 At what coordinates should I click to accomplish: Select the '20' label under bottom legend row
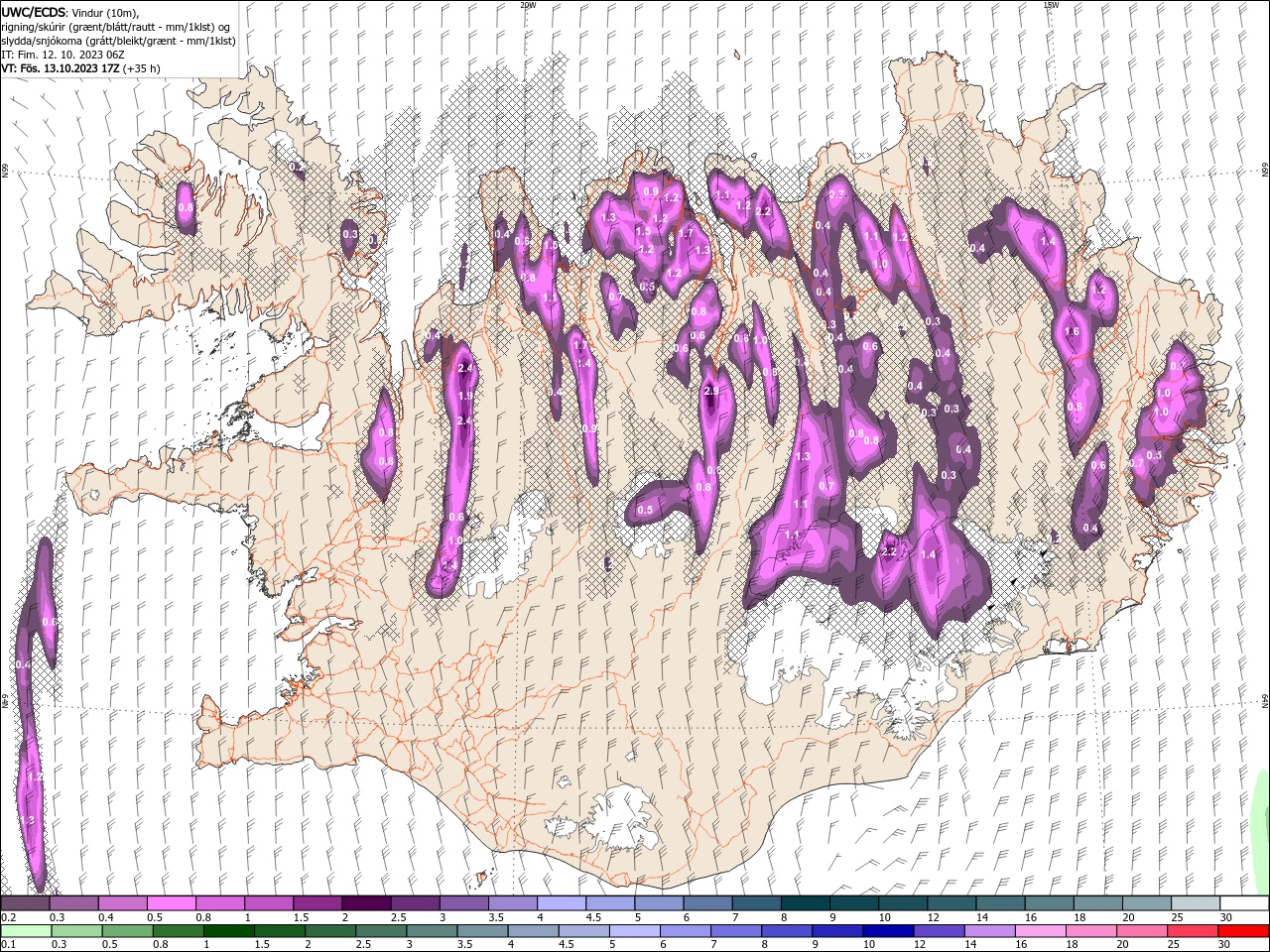coord(1122,945)
